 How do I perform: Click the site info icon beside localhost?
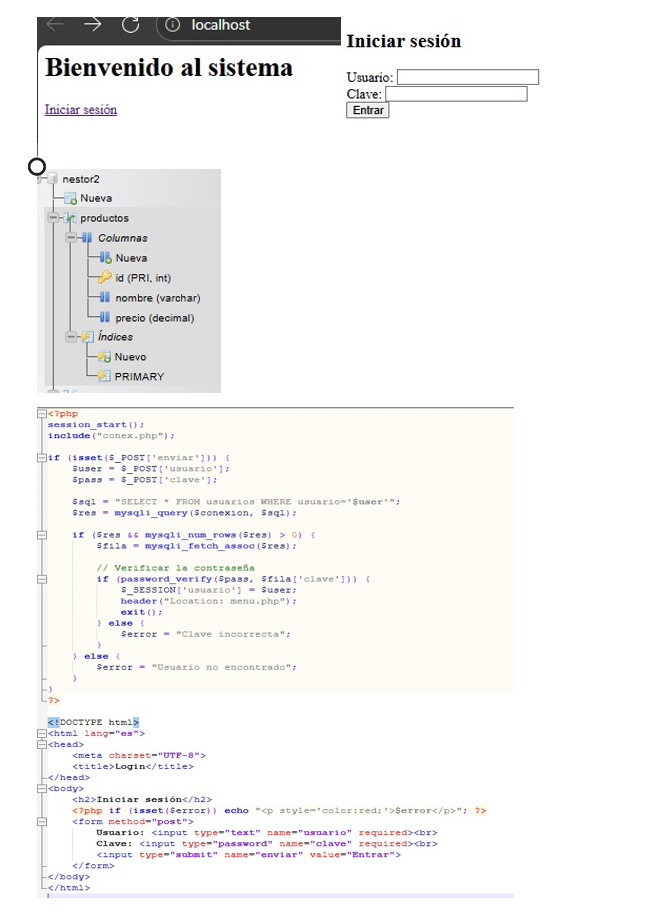click(x=172, y=25)
